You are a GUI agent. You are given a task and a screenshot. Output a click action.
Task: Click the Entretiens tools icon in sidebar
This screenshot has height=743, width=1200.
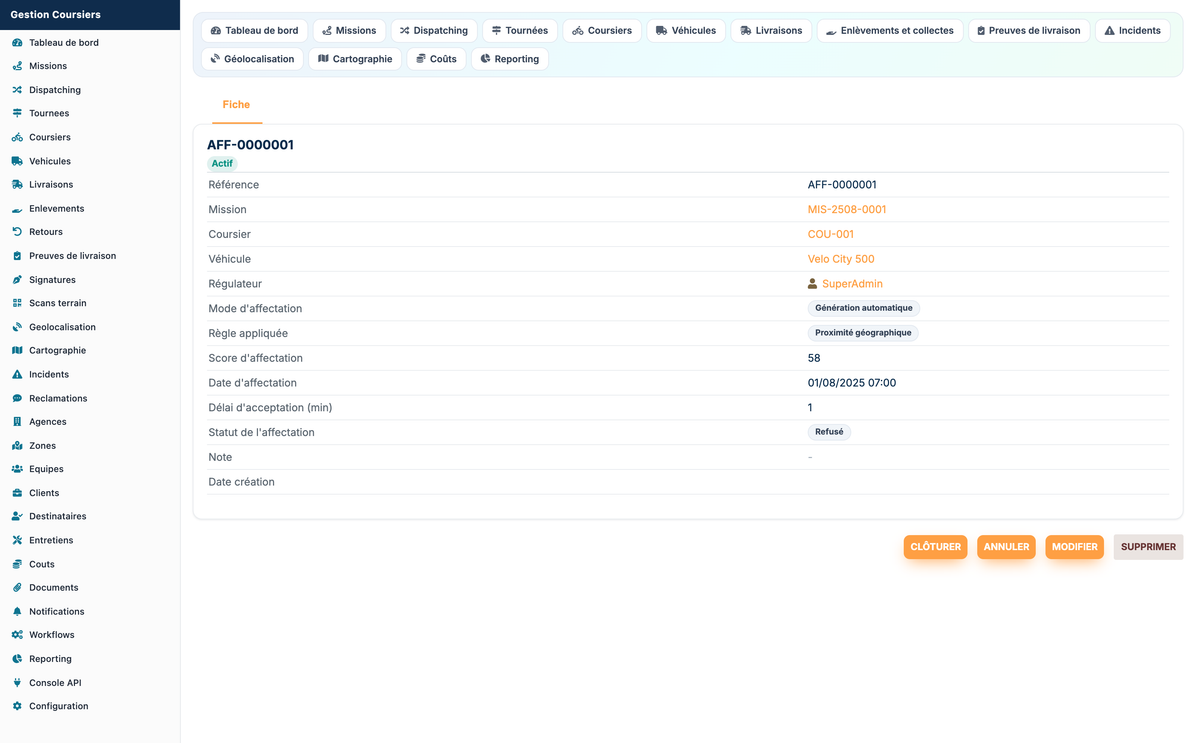[17, 540]
